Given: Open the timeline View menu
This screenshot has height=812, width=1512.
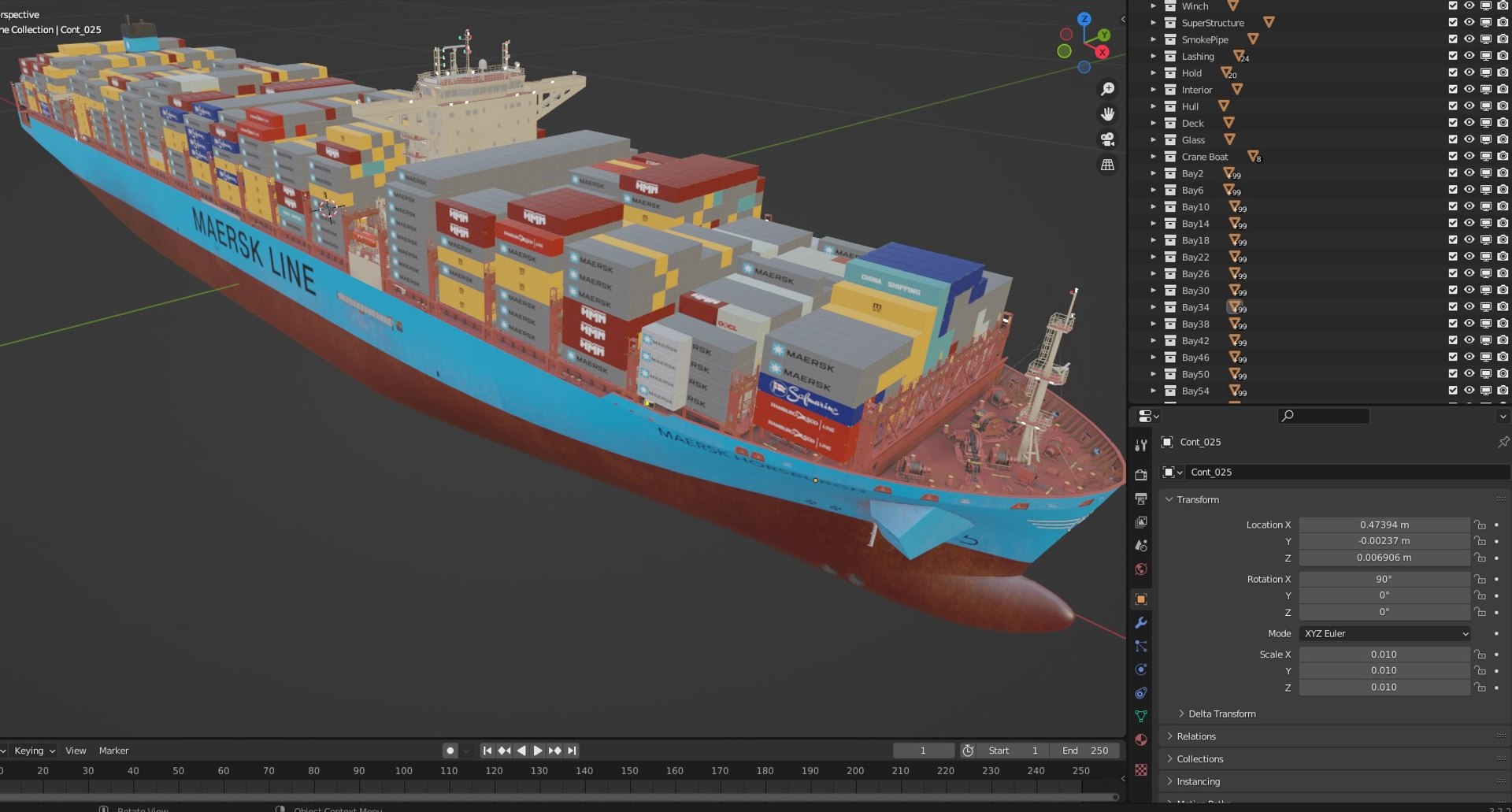Looking at the screenshot, I should click(x=76, y=751).
